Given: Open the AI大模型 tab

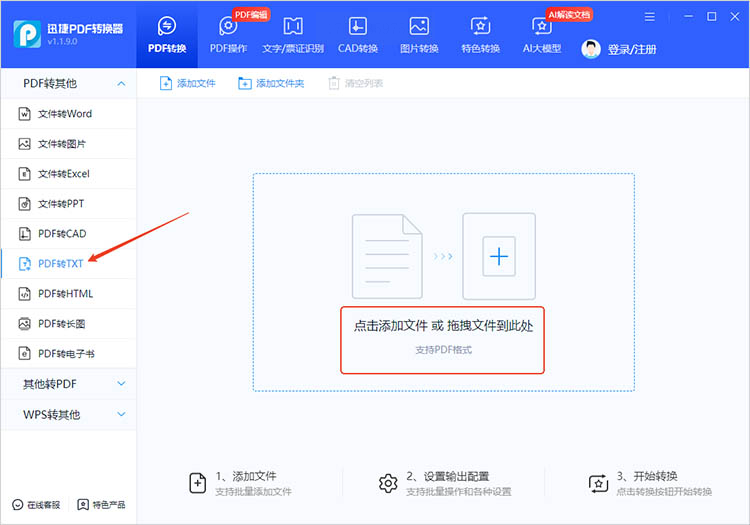Looking at the screenshot, I should (x=541, y=34).
